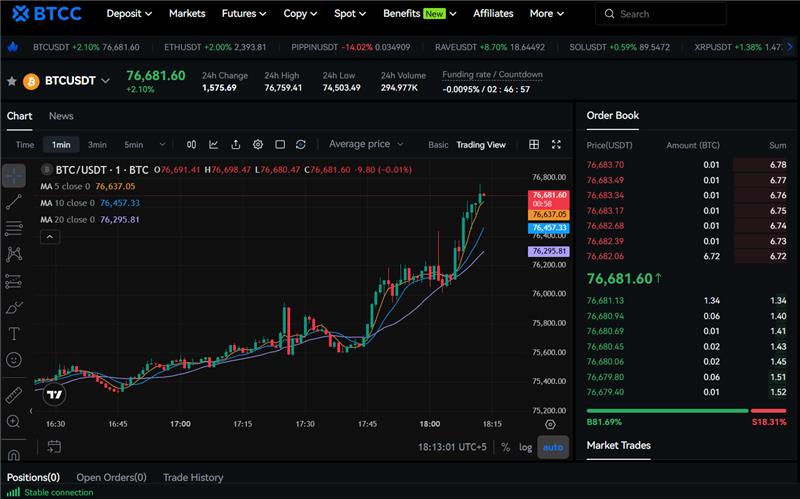The height and width of the screenshot is (499, 800).
Task: Open the Trade History tab
Action: click(193, 478)
